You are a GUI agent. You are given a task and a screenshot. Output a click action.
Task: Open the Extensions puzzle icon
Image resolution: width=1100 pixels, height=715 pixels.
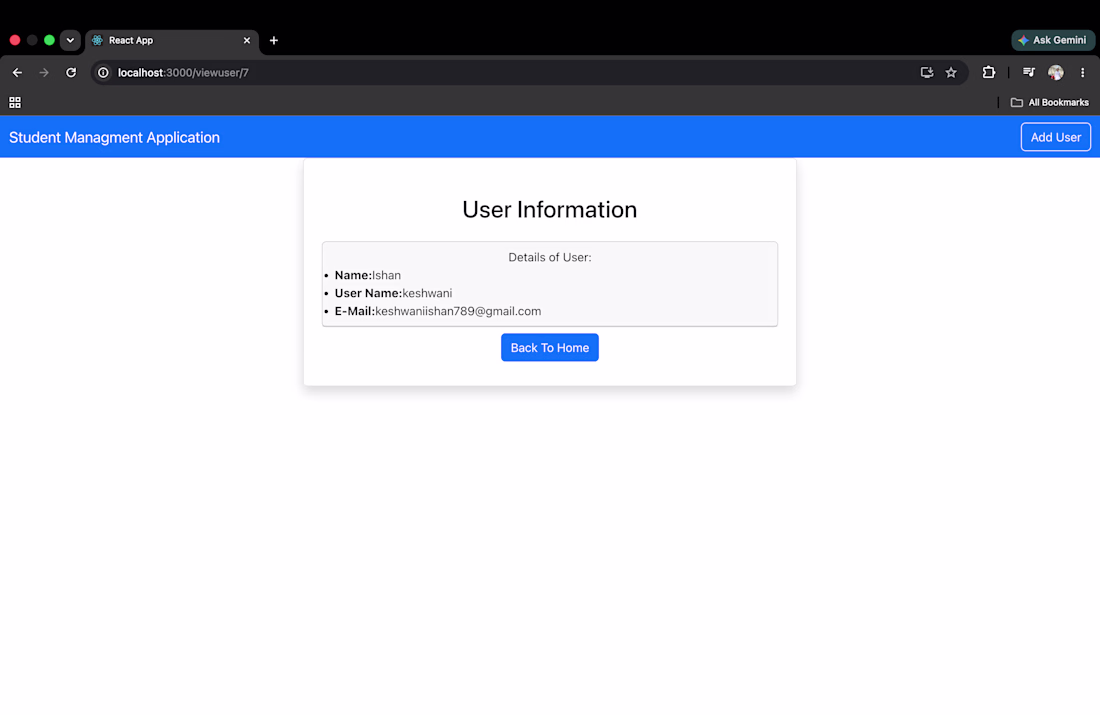(x=988, y=72)
